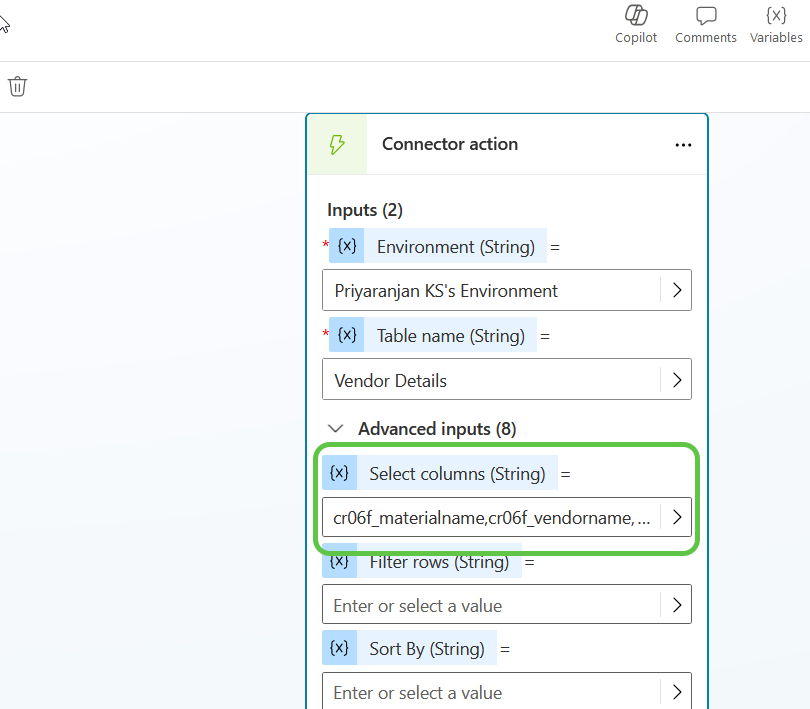This screenshot has height=709, width=810.
Task: Click the Environment expression token icon
Action: pyautogui.click(x=346, y=245)
